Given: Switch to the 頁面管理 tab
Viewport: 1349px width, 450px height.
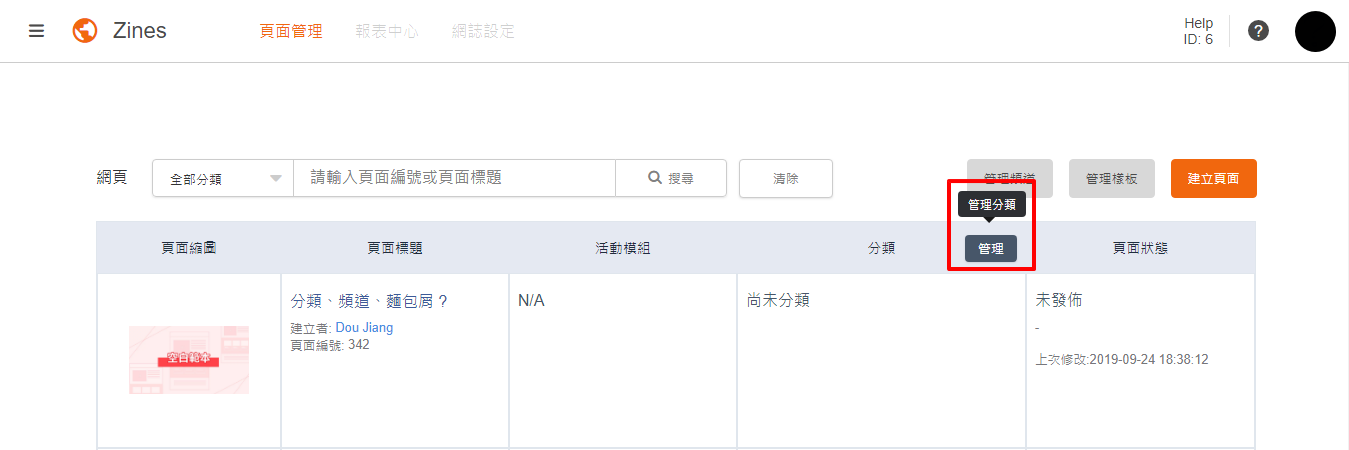Looking at the screenshot, I should tap(291, 31).
